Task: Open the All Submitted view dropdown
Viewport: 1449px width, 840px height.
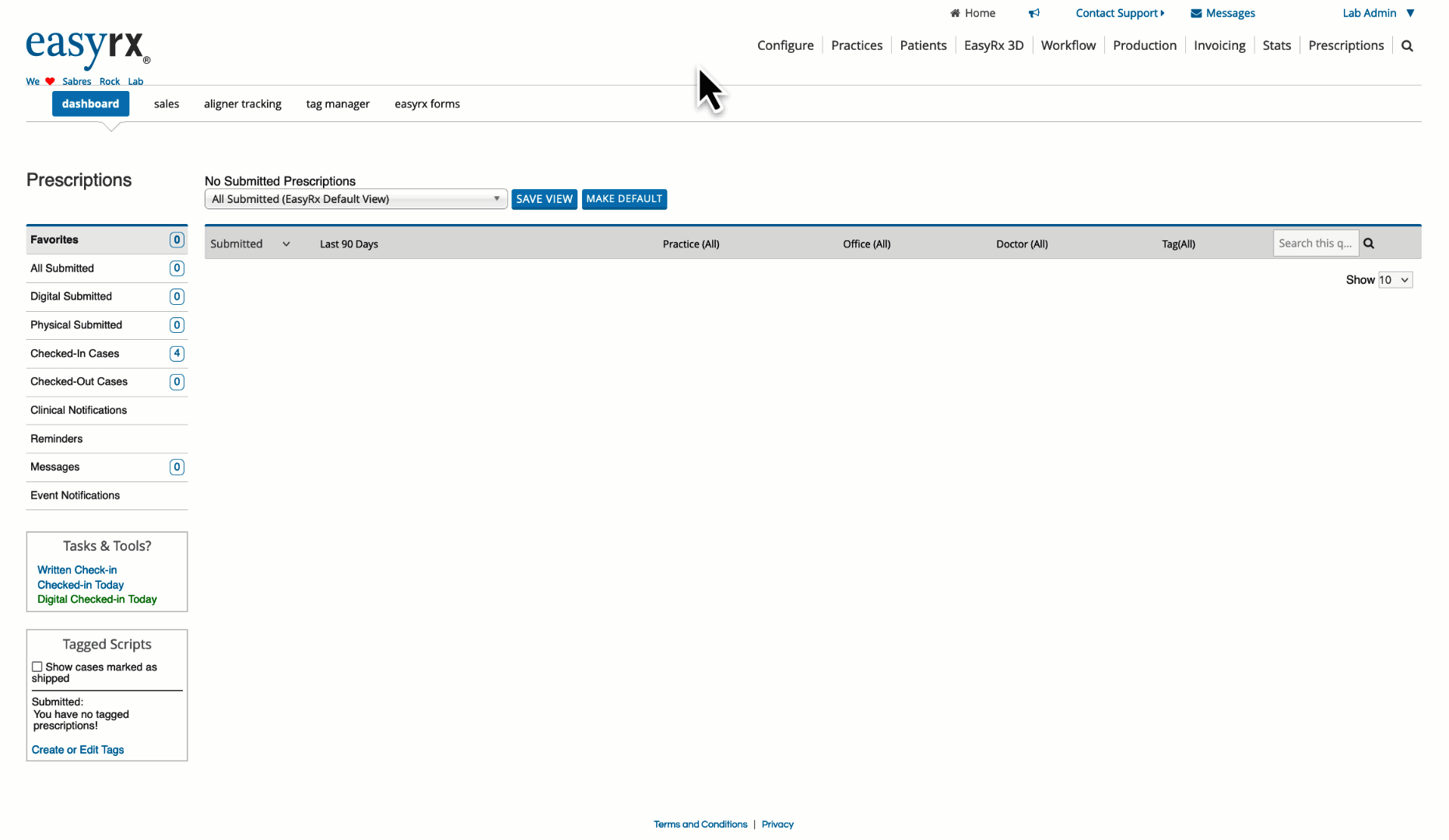Action: [356, 199]
